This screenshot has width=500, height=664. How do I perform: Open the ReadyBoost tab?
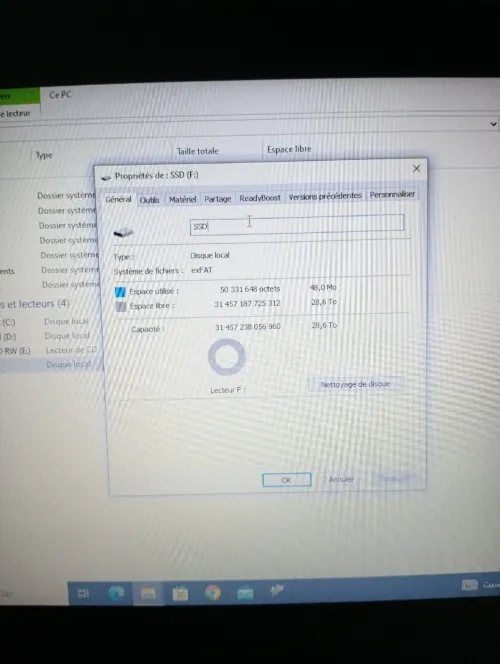coord(260,198)
